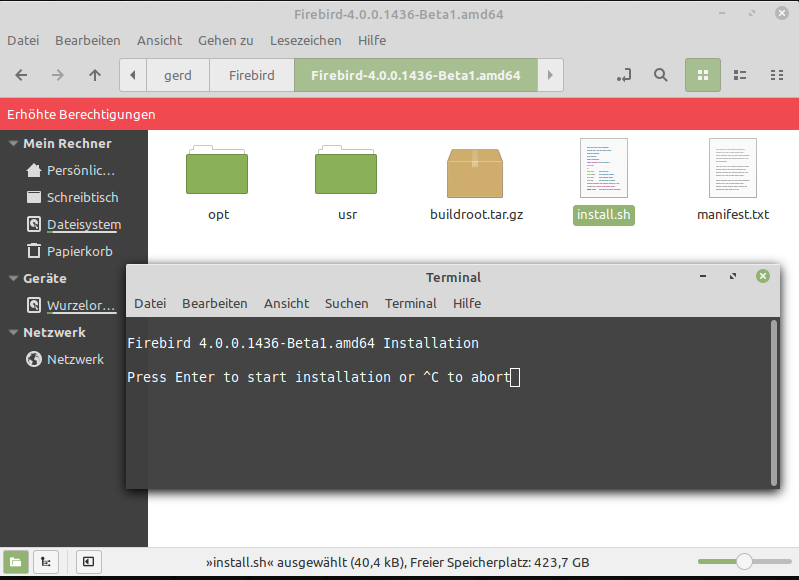Toggle the location entry mode icon
Image resolution: width=799 pixels, height=580 pixels.
click(624, 75)
